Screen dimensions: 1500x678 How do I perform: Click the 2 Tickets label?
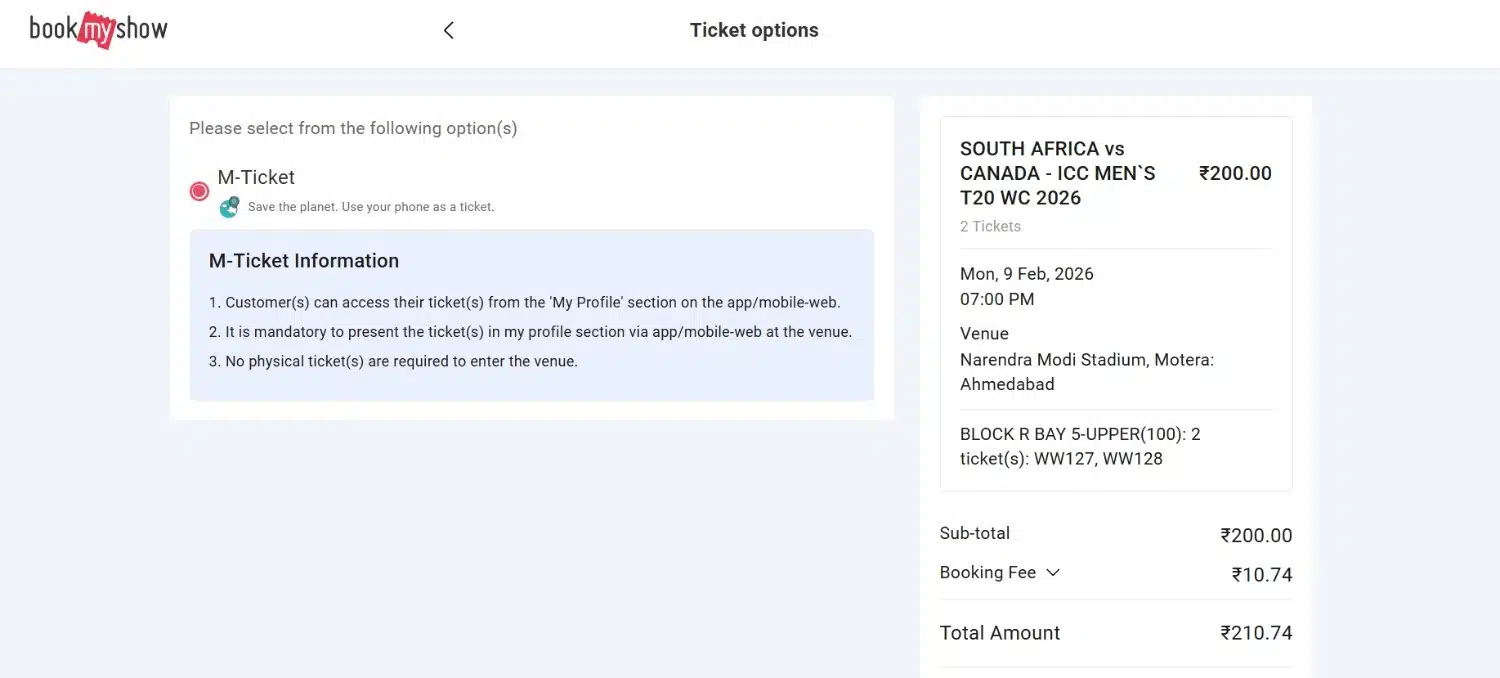coord(990,226)
